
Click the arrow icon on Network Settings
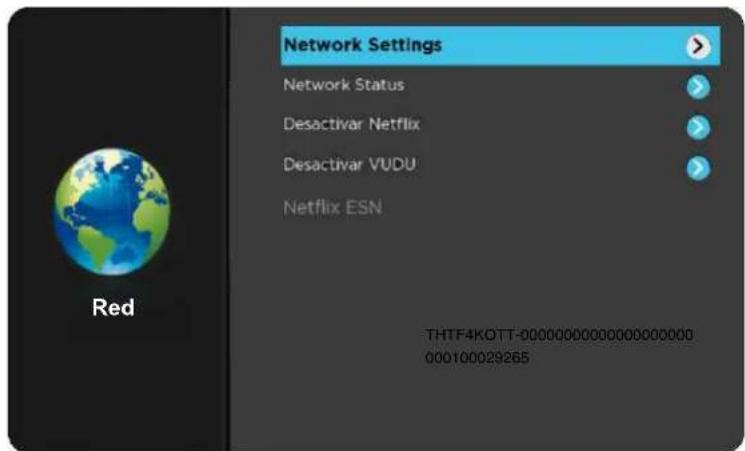pos(700,46)
